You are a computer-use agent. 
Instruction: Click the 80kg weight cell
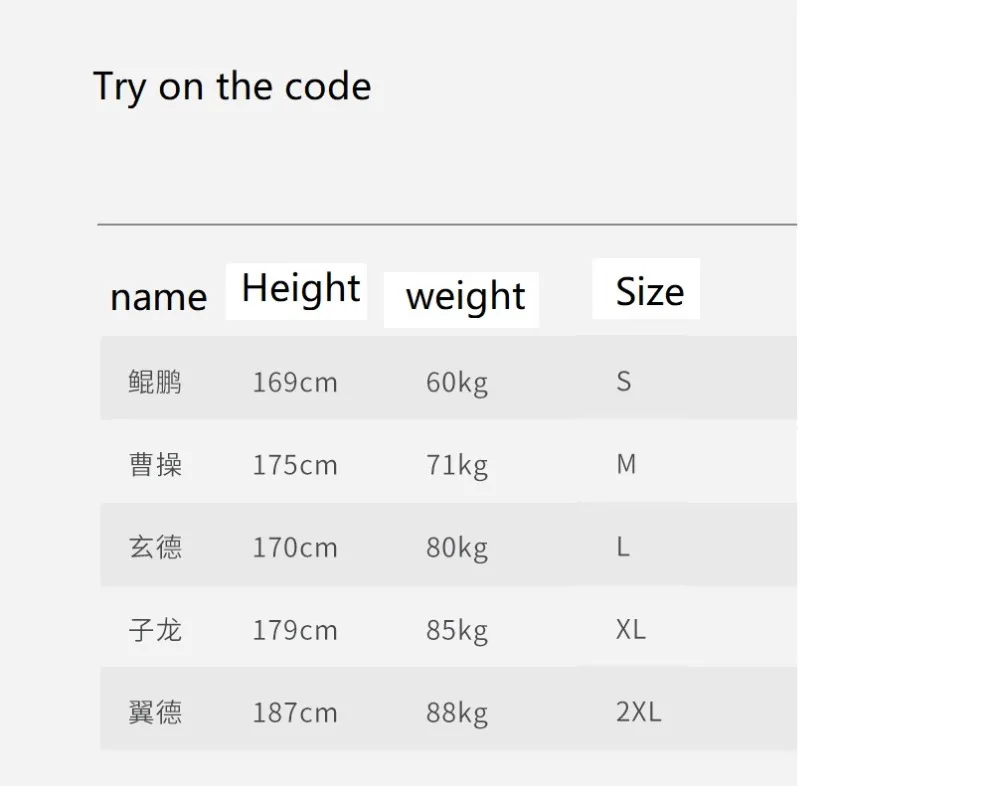tap(457, 549)
